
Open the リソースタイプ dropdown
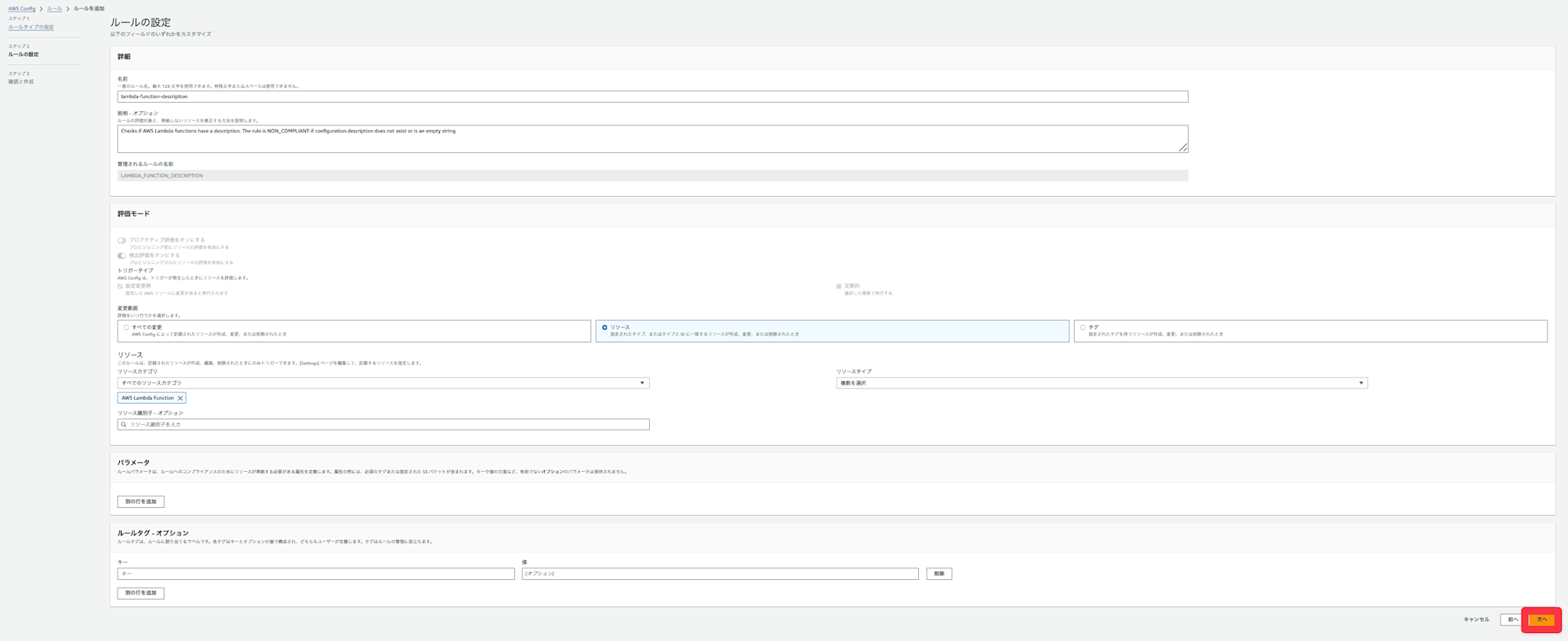coord(1102,383)
